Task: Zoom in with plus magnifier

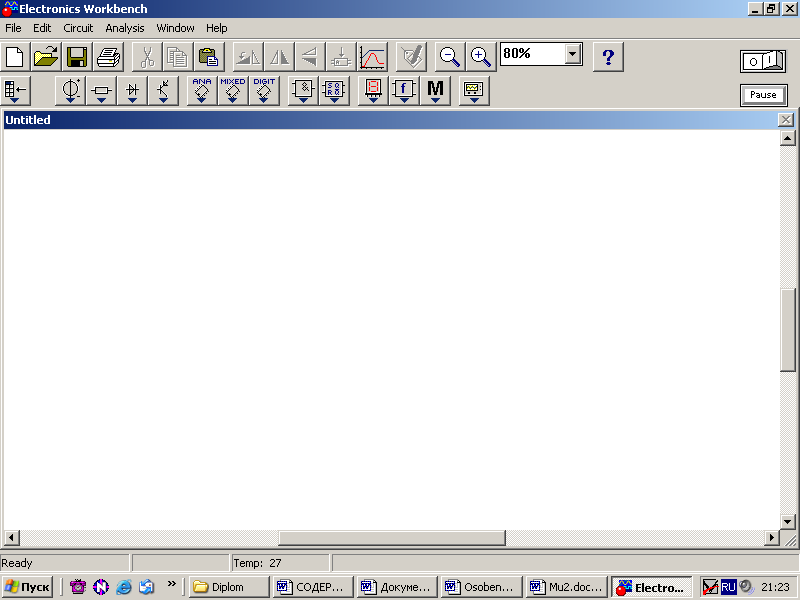Action: pyautogui.click(x=481, y=57)
